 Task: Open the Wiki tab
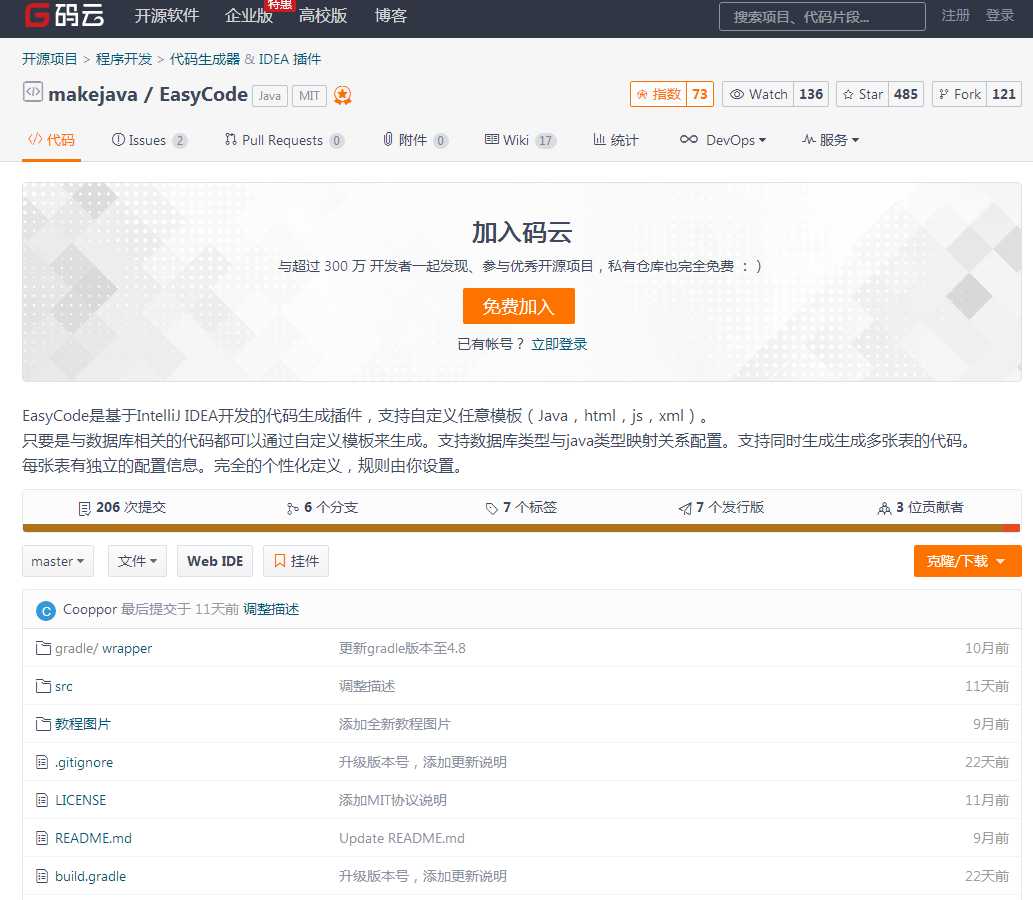(520, 140)
